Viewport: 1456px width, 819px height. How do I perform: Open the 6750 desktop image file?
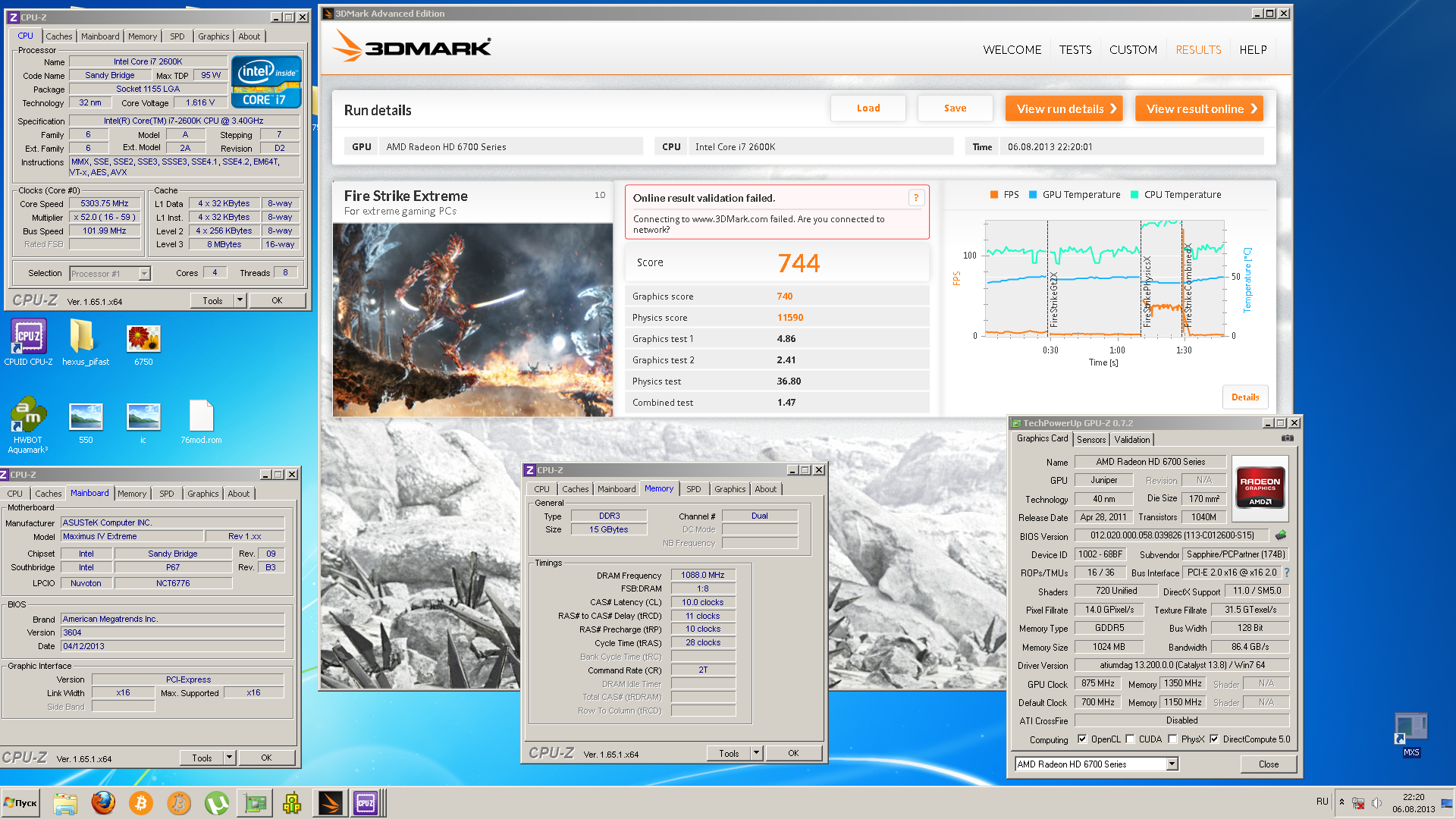143,345
